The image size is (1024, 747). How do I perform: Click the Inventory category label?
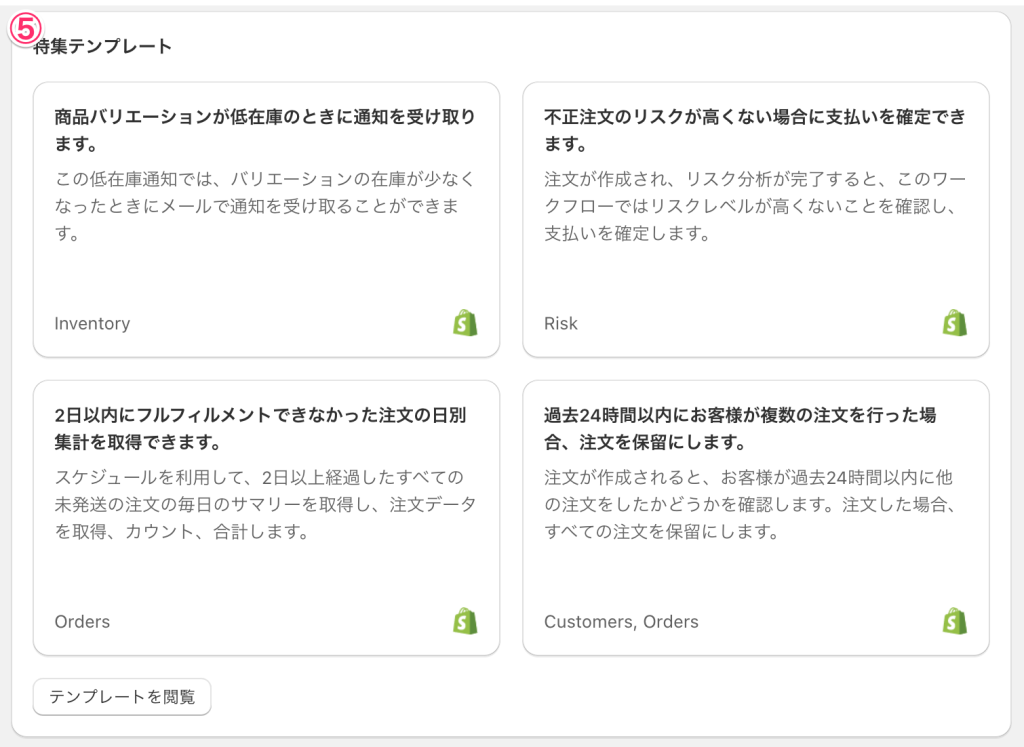coord(92,324)
